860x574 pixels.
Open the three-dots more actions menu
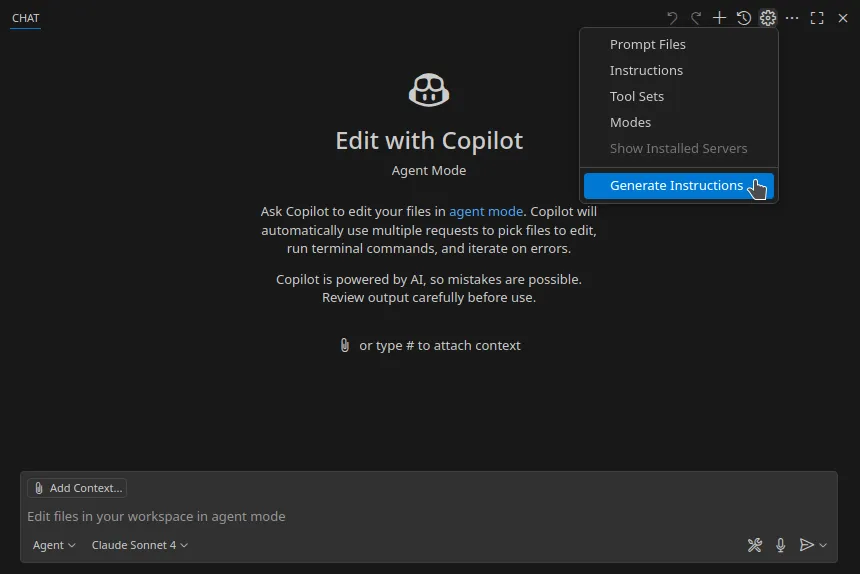coord(792,18)
